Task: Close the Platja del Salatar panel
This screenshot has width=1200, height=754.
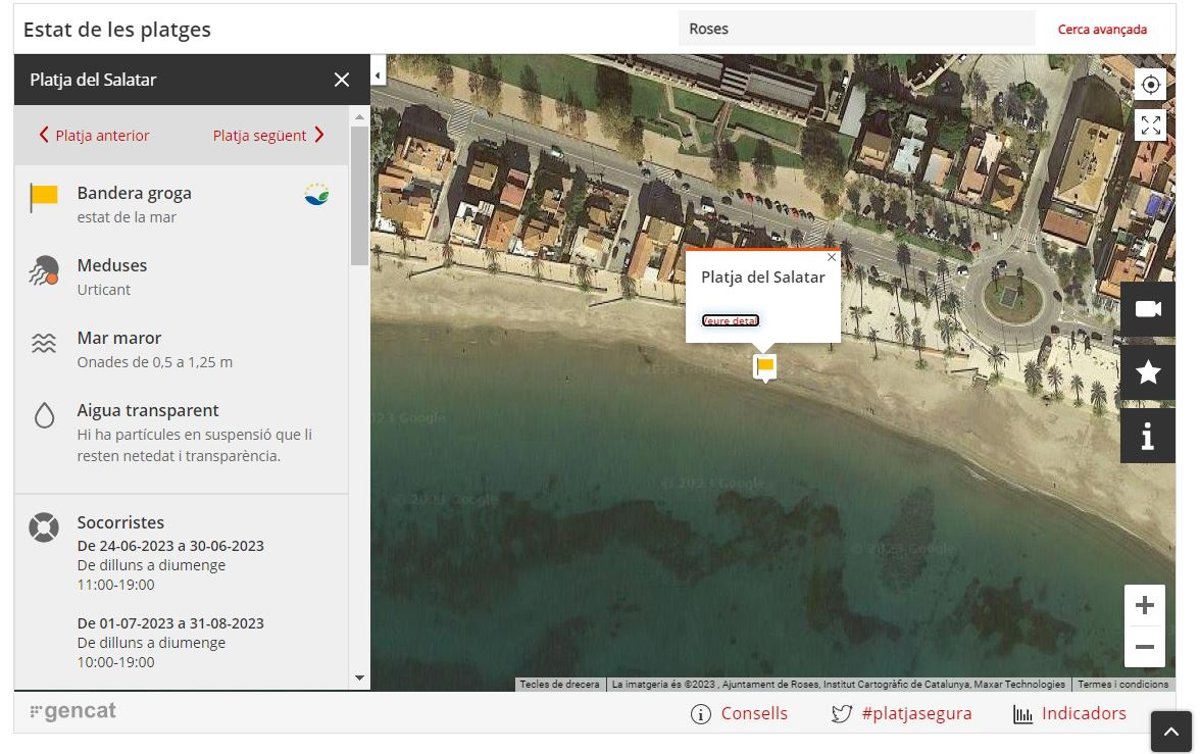Action: 342,80
